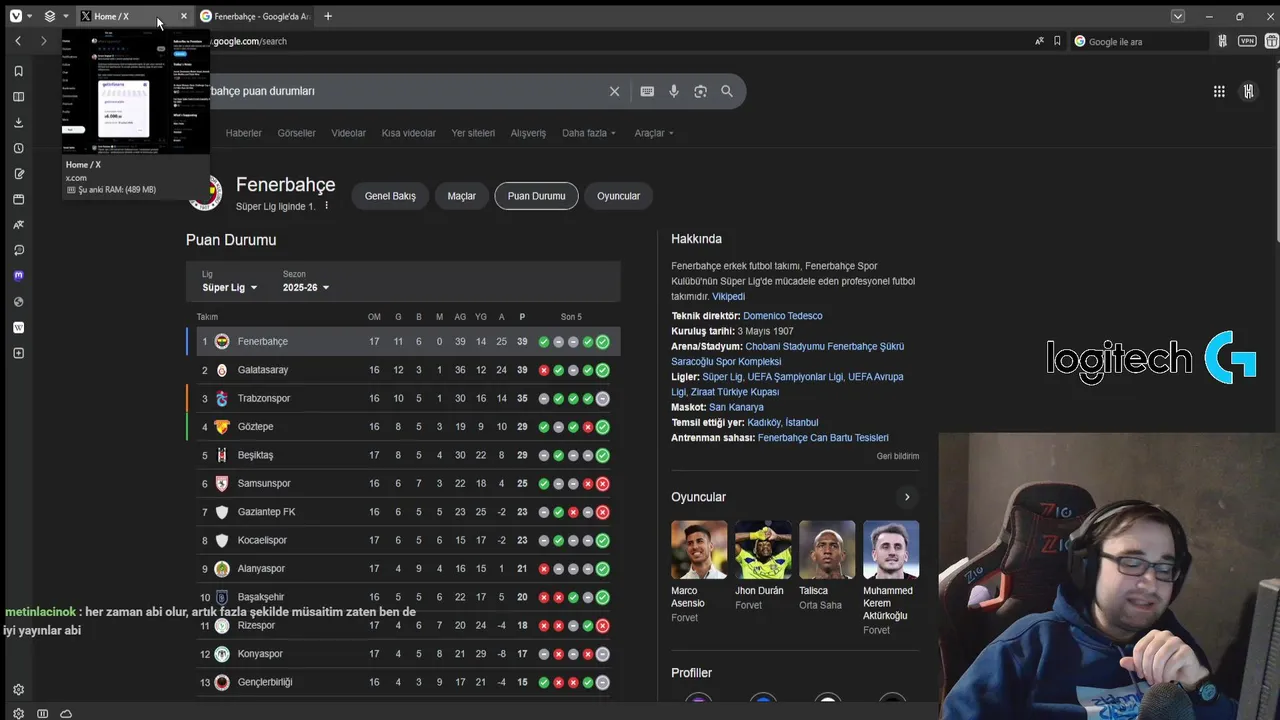Expand the 2025-26 season dropdown
Image resolution: width=1280 pixels, height=720 pixels.
click(x=306, y=287)
